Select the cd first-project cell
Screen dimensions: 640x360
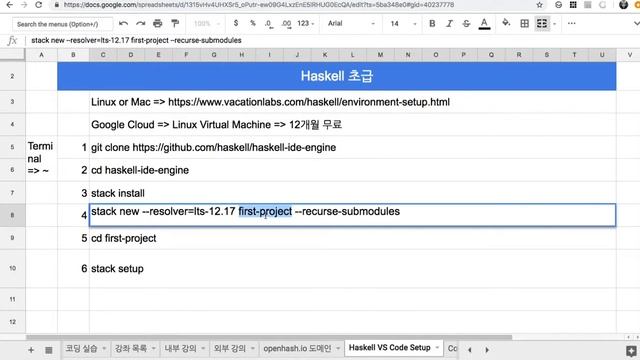pos(353,238)
